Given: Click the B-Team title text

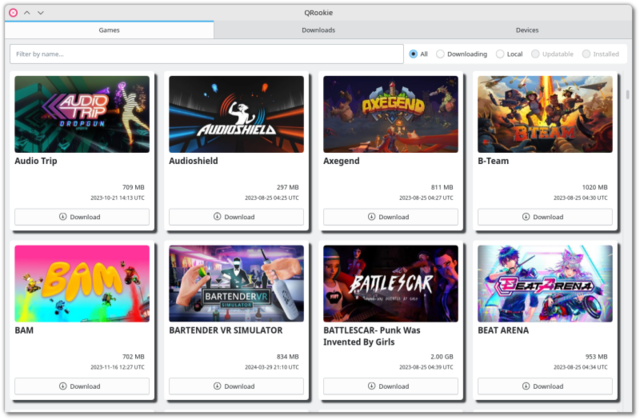Looking at the screenshot, I should [x=493, y=161].
